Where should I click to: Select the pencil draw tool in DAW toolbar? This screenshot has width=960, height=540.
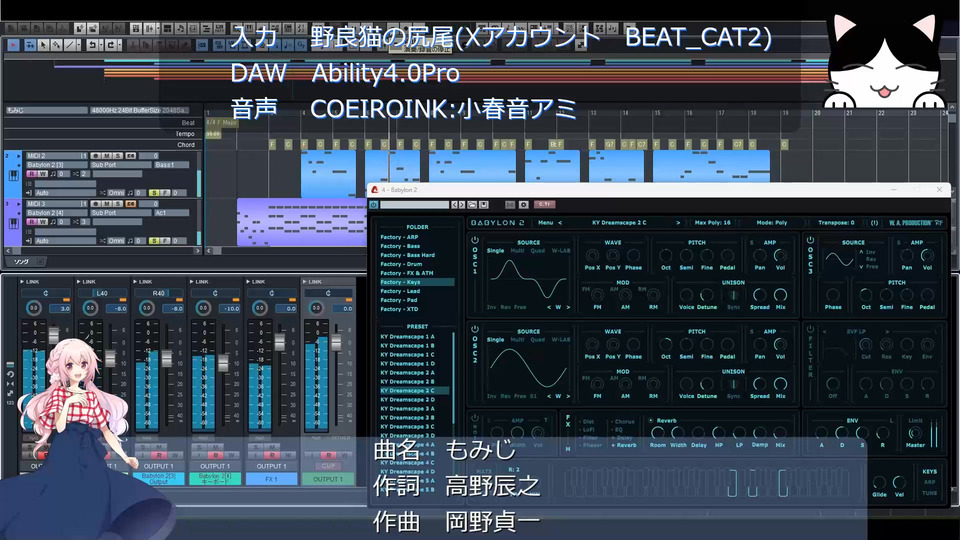coord(56,45)
